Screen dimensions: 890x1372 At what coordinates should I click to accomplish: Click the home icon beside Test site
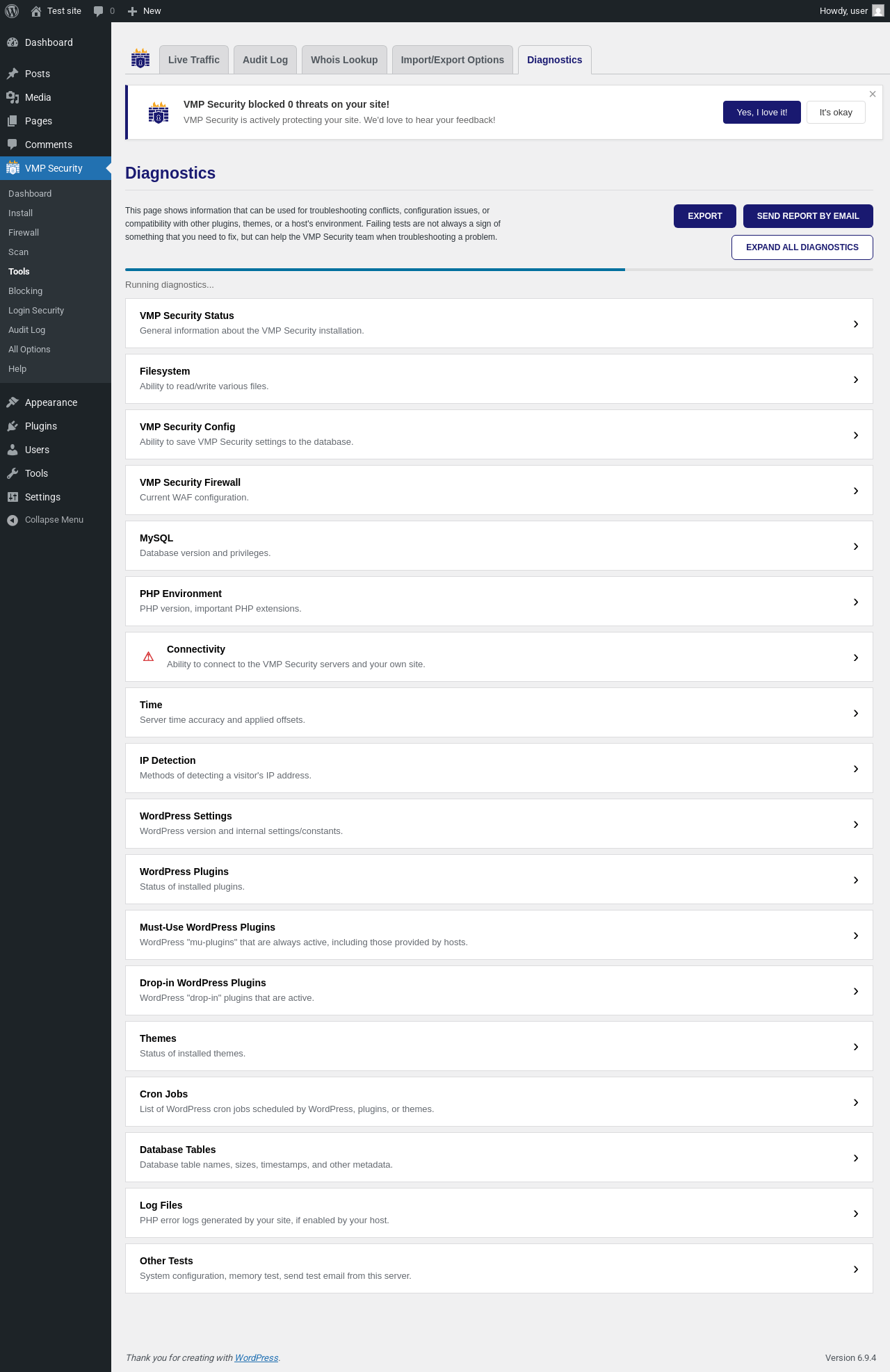36,11
